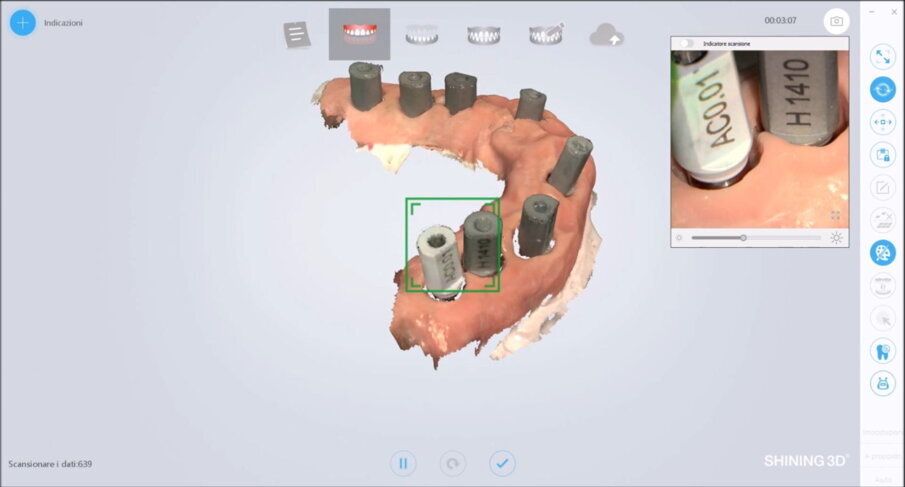Select the upper jaw scan step
Screen dimensions: 905x487
tap(360, 34)
